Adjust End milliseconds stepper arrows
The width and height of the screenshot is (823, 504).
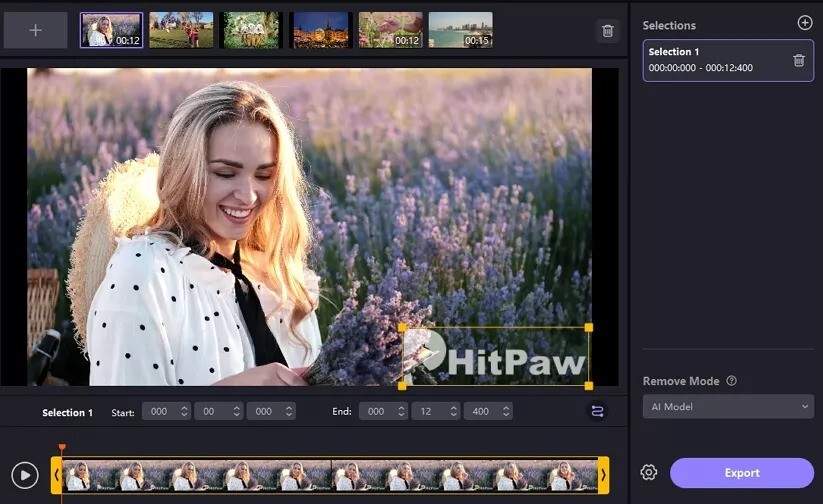(x=506, y=411)
